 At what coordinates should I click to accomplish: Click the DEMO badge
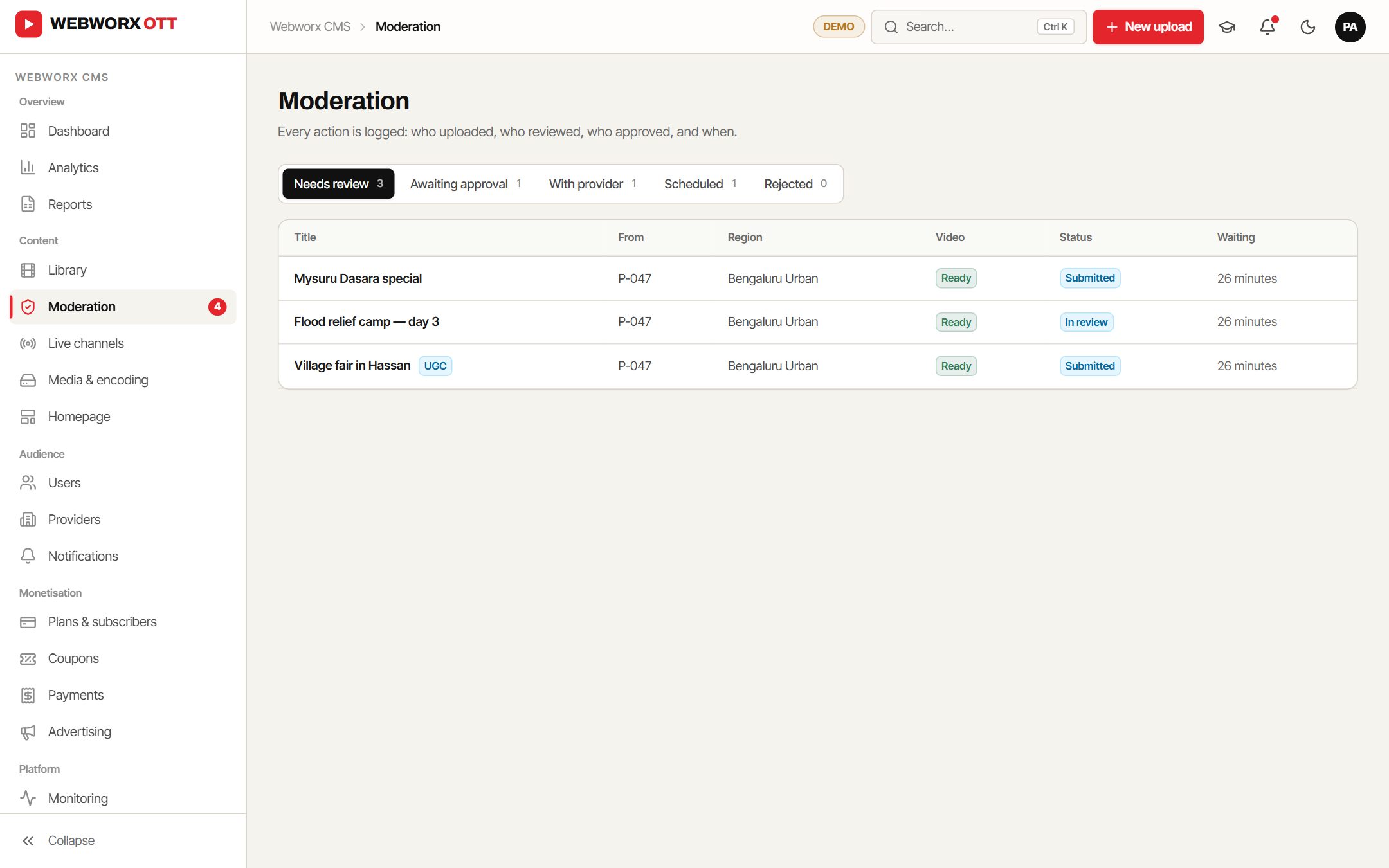point(839,26)
